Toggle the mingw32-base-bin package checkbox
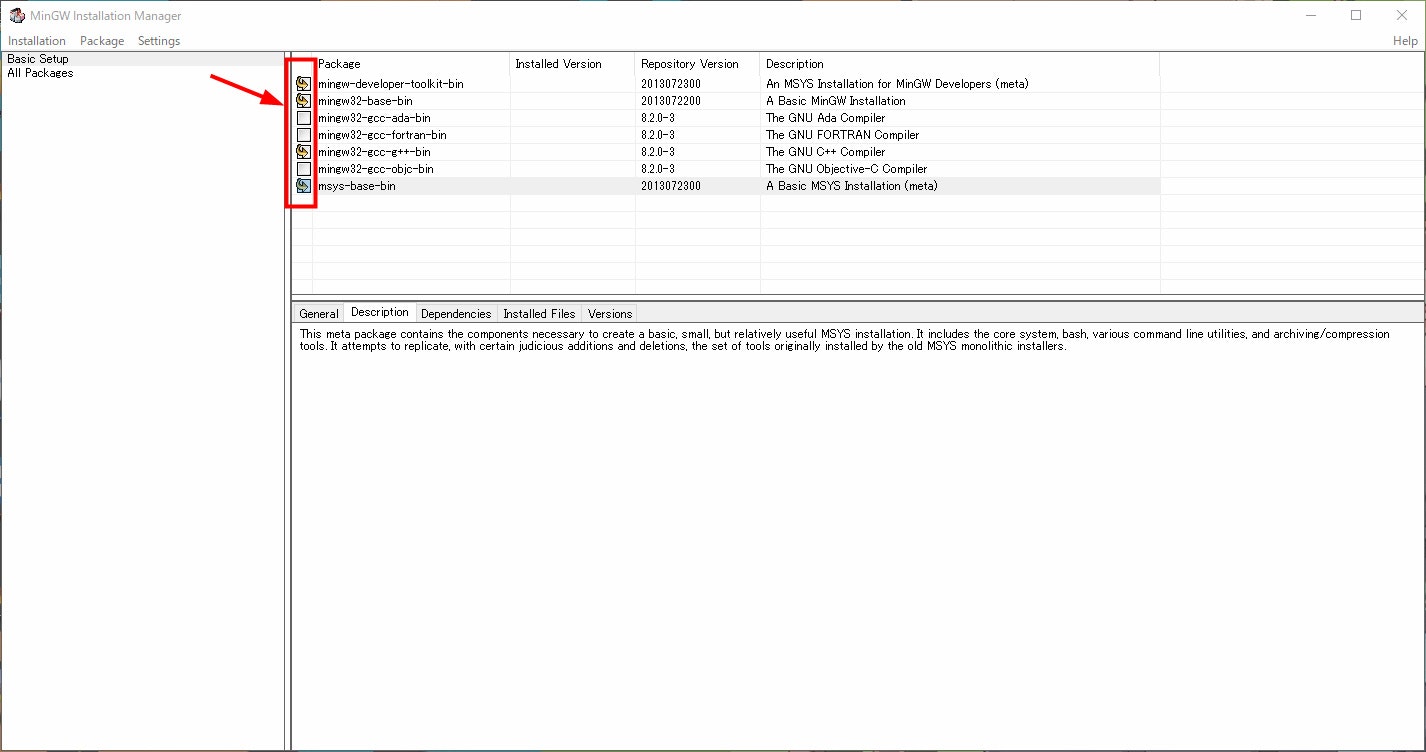 pyautogui.click(x=304, y=101)
